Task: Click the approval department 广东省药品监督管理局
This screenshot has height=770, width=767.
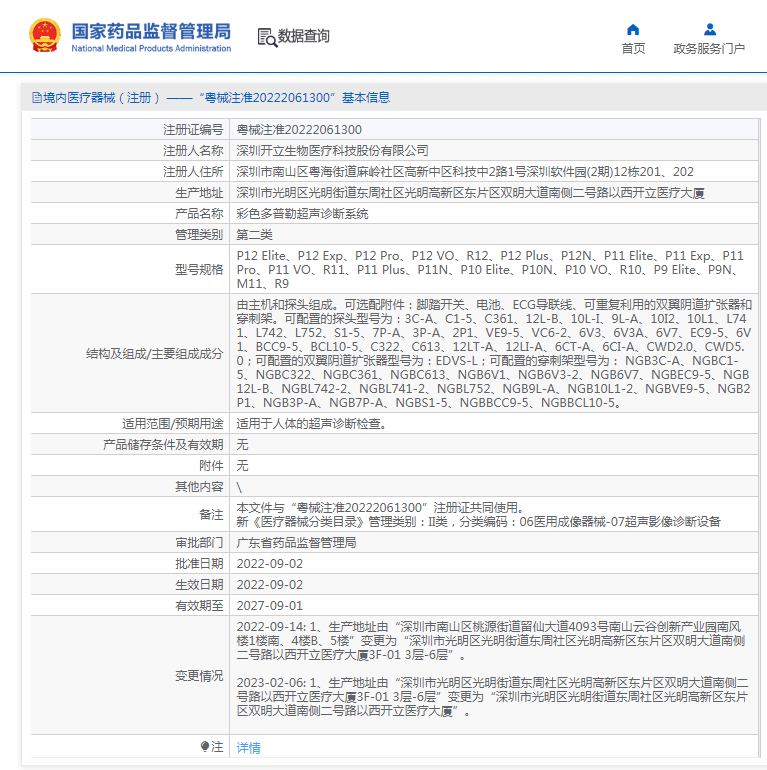Action: [296, 543]
